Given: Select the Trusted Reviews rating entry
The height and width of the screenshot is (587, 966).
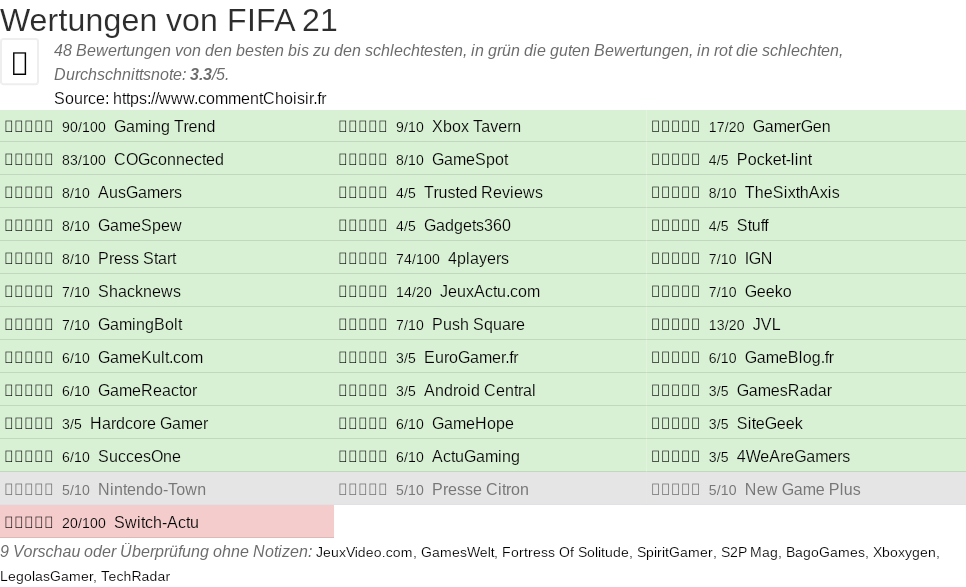Looking at the screenshot, I should 483,193.
